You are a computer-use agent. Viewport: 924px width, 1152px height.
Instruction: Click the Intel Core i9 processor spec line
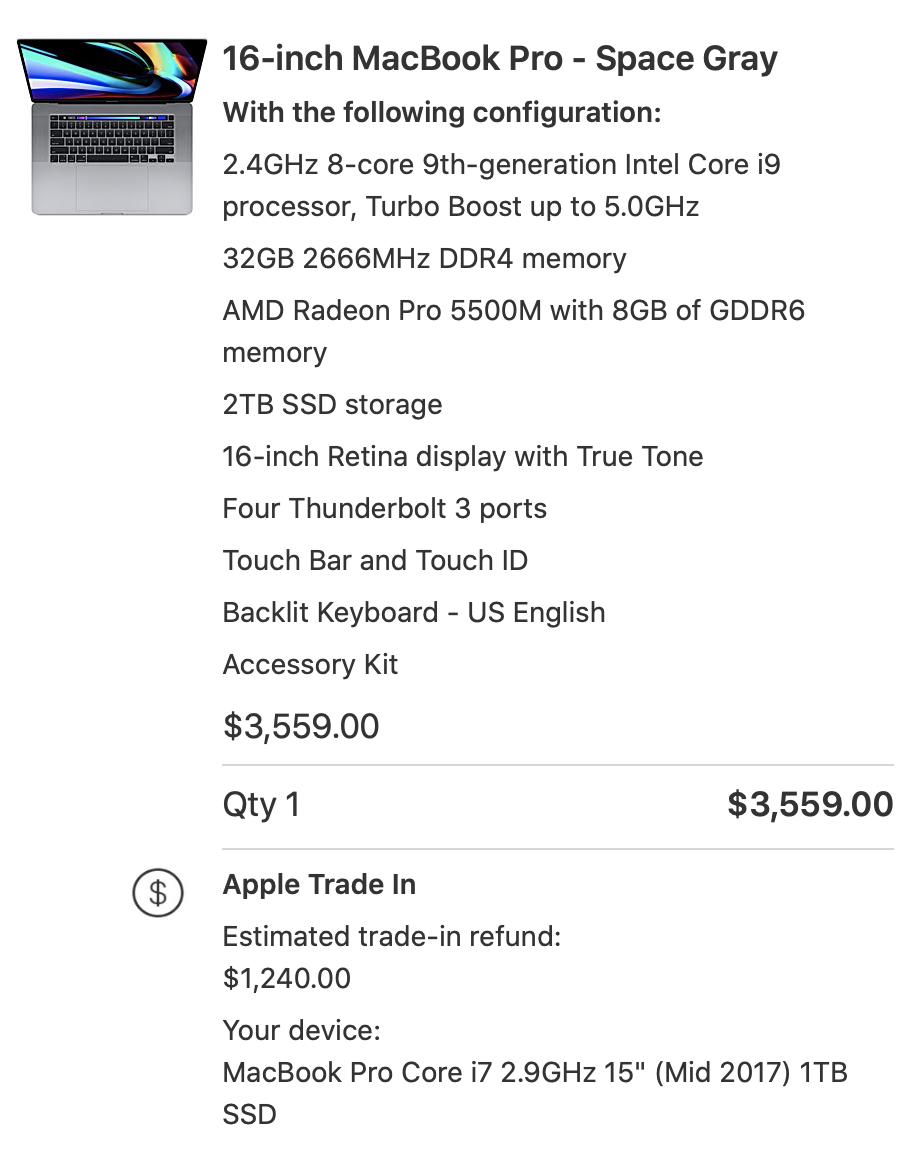point(502,185)
